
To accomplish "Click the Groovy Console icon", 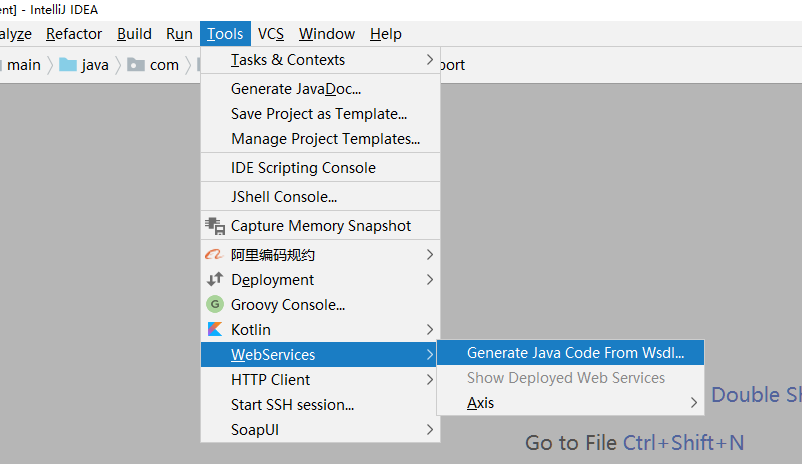I will [215, 304].
